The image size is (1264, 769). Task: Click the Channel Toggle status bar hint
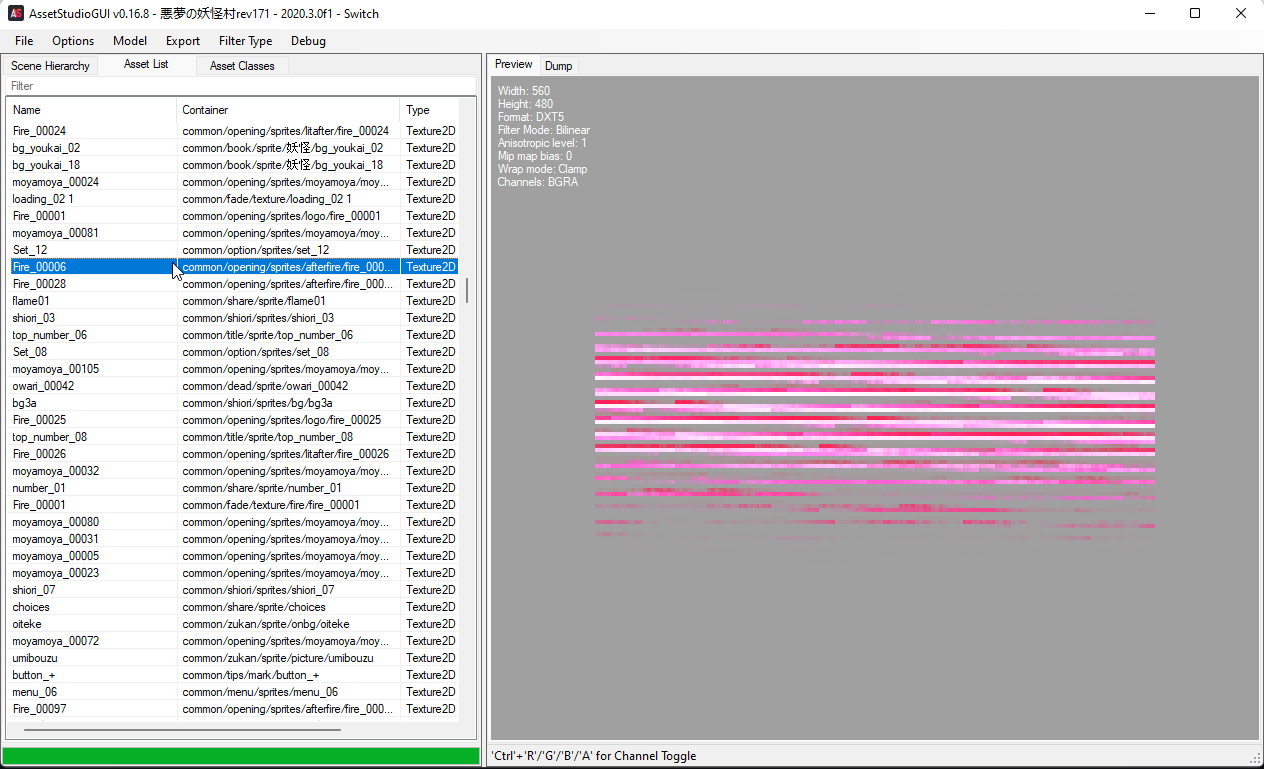tap(594, 756)
